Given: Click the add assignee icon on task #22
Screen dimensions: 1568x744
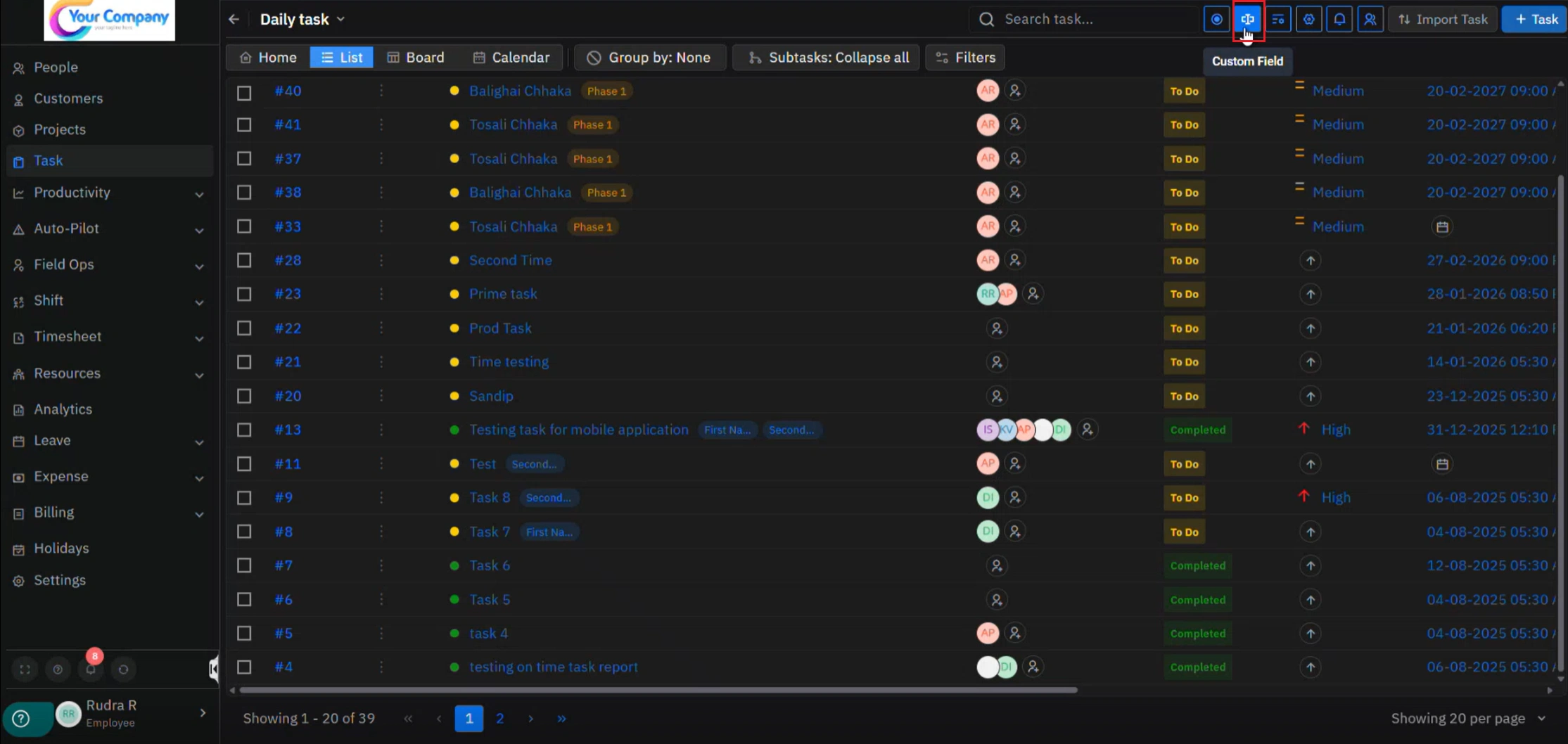Looking at the screenshot, I should point(996,328).
